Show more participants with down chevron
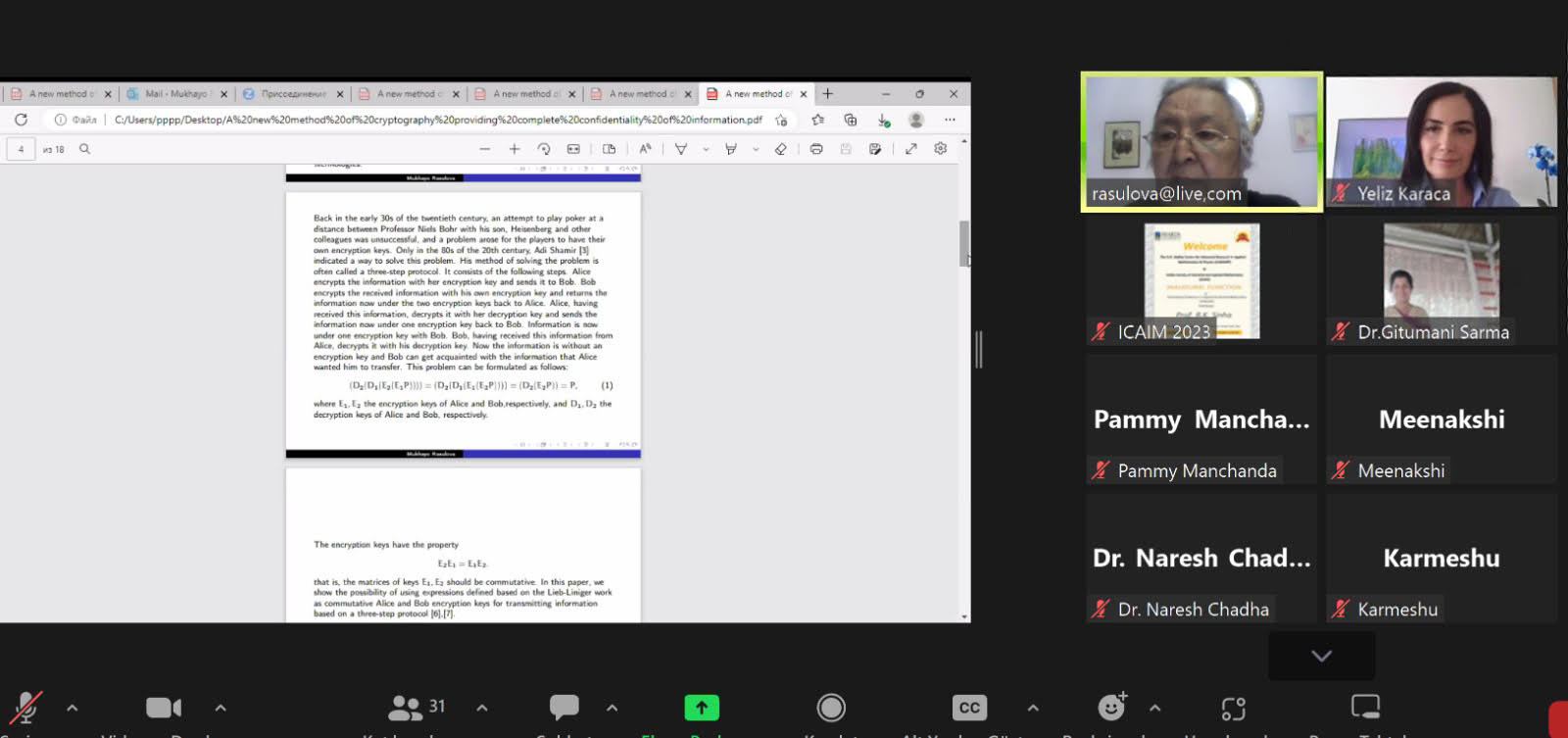The image size is (1568, 738). (1321, 656)
